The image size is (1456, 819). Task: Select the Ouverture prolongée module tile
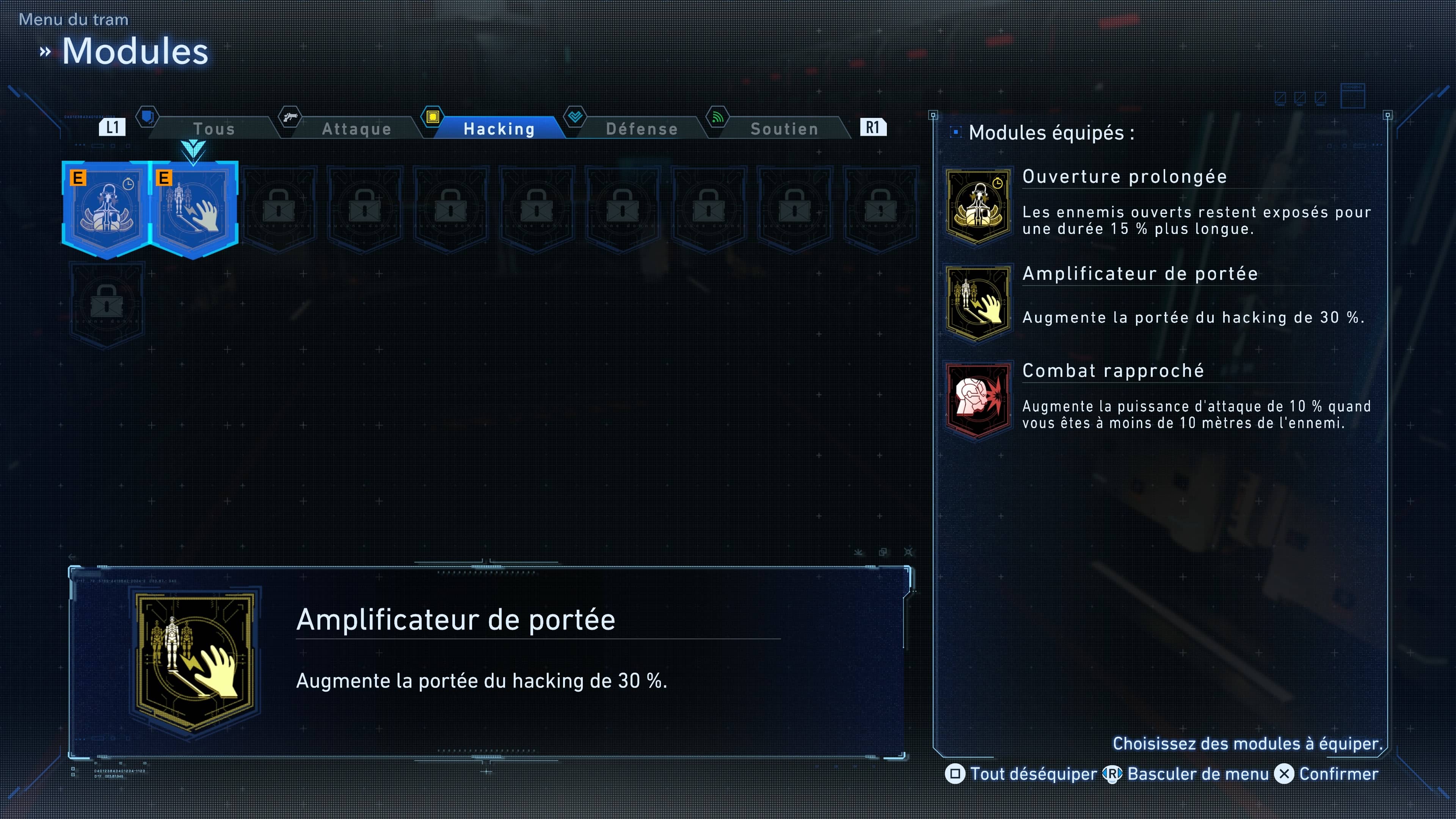[x=106, y=210]
